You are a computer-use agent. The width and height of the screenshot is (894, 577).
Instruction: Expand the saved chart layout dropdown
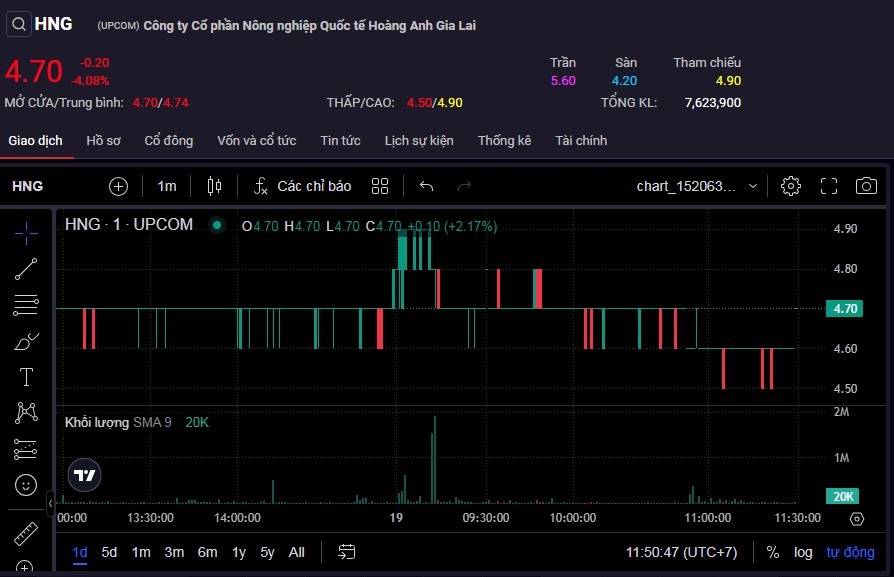[x=753, y=186]
